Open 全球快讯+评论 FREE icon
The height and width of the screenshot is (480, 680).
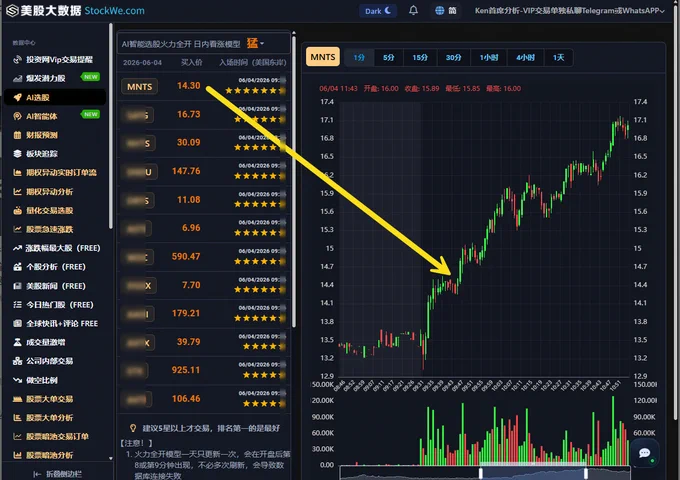pos(17,323)
